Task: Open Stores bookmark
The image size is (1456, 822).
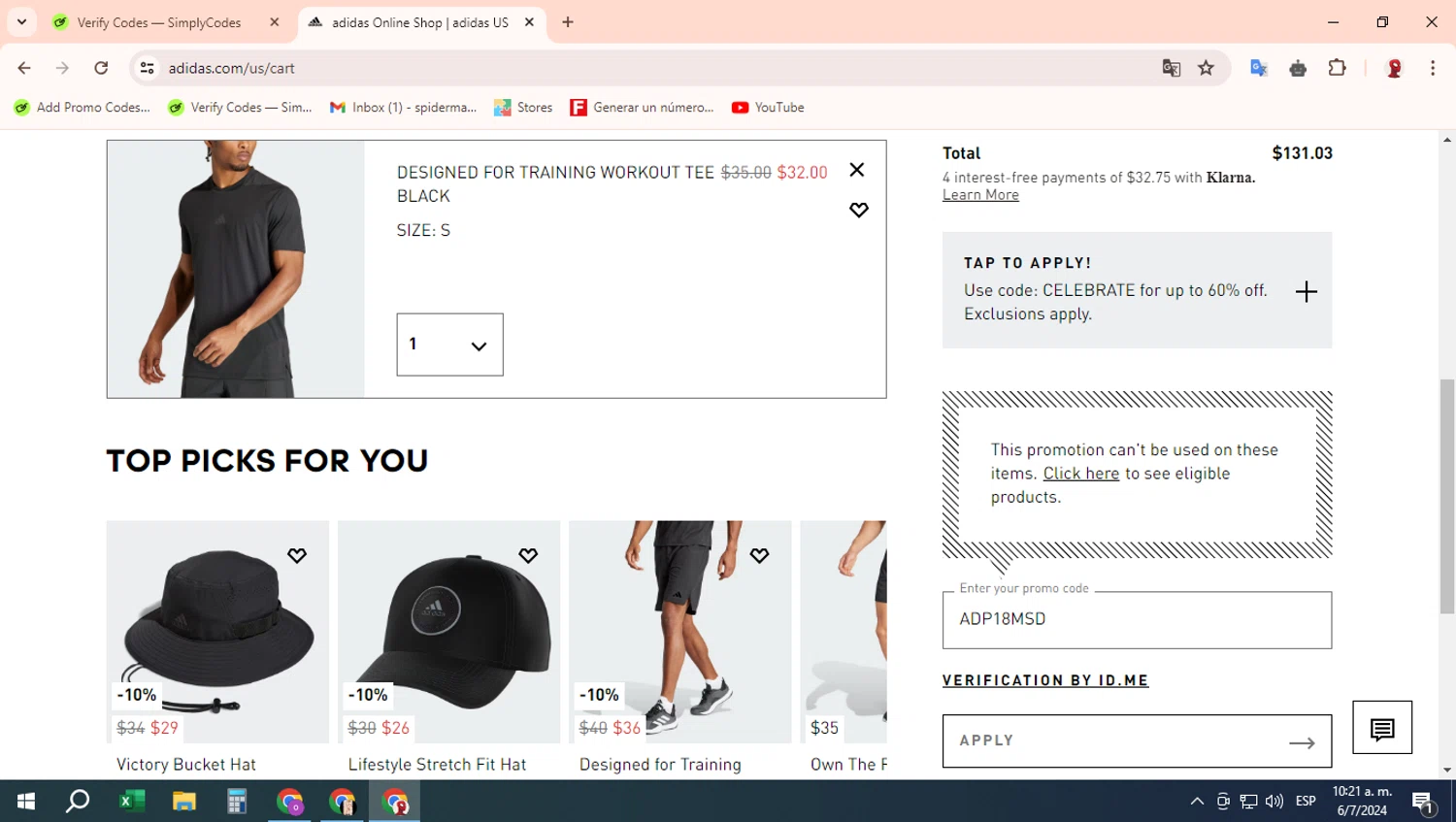Action: point(523,108)
